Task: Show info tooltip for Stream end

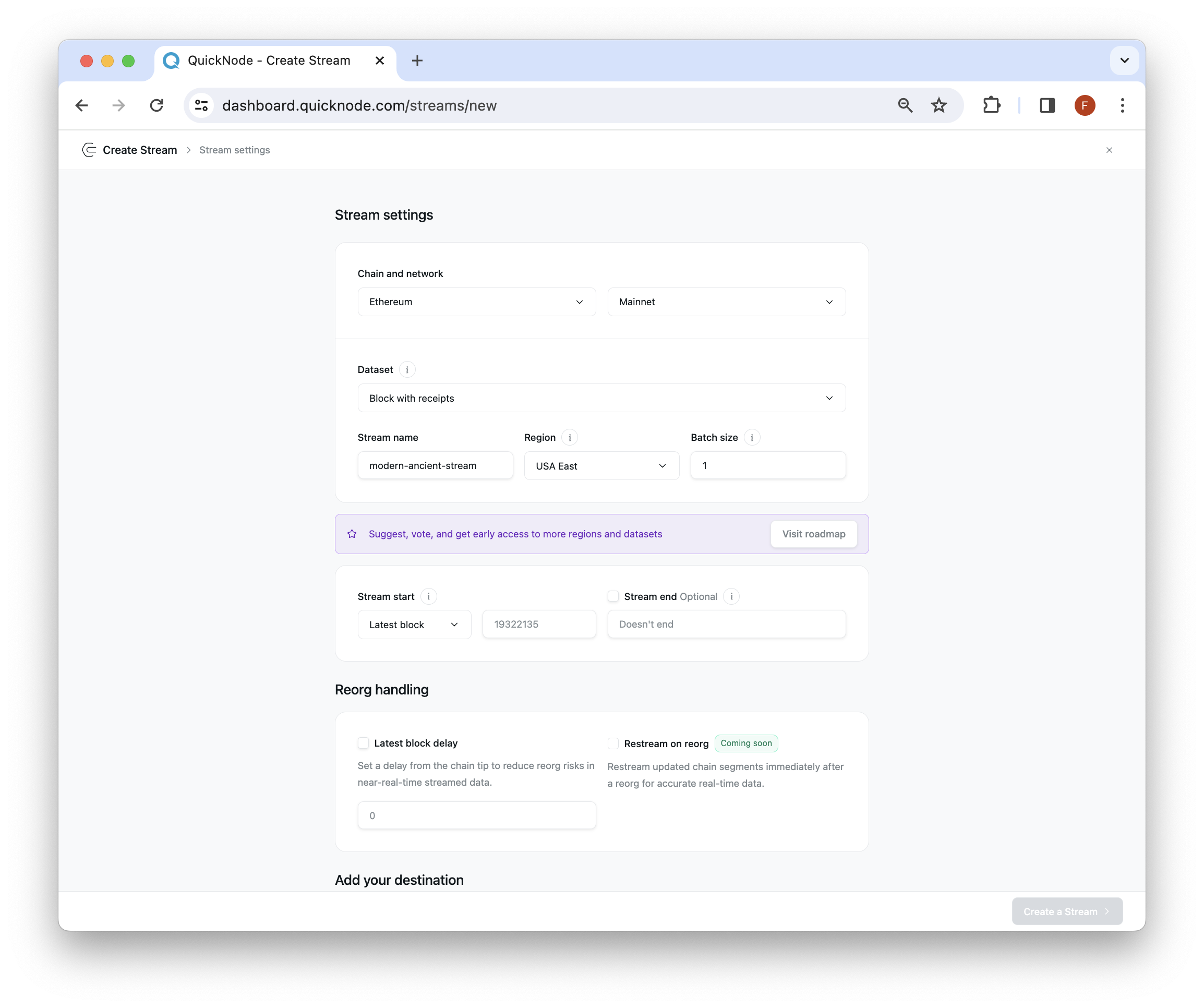Action: pyautogui.click(x=731, y=596)
